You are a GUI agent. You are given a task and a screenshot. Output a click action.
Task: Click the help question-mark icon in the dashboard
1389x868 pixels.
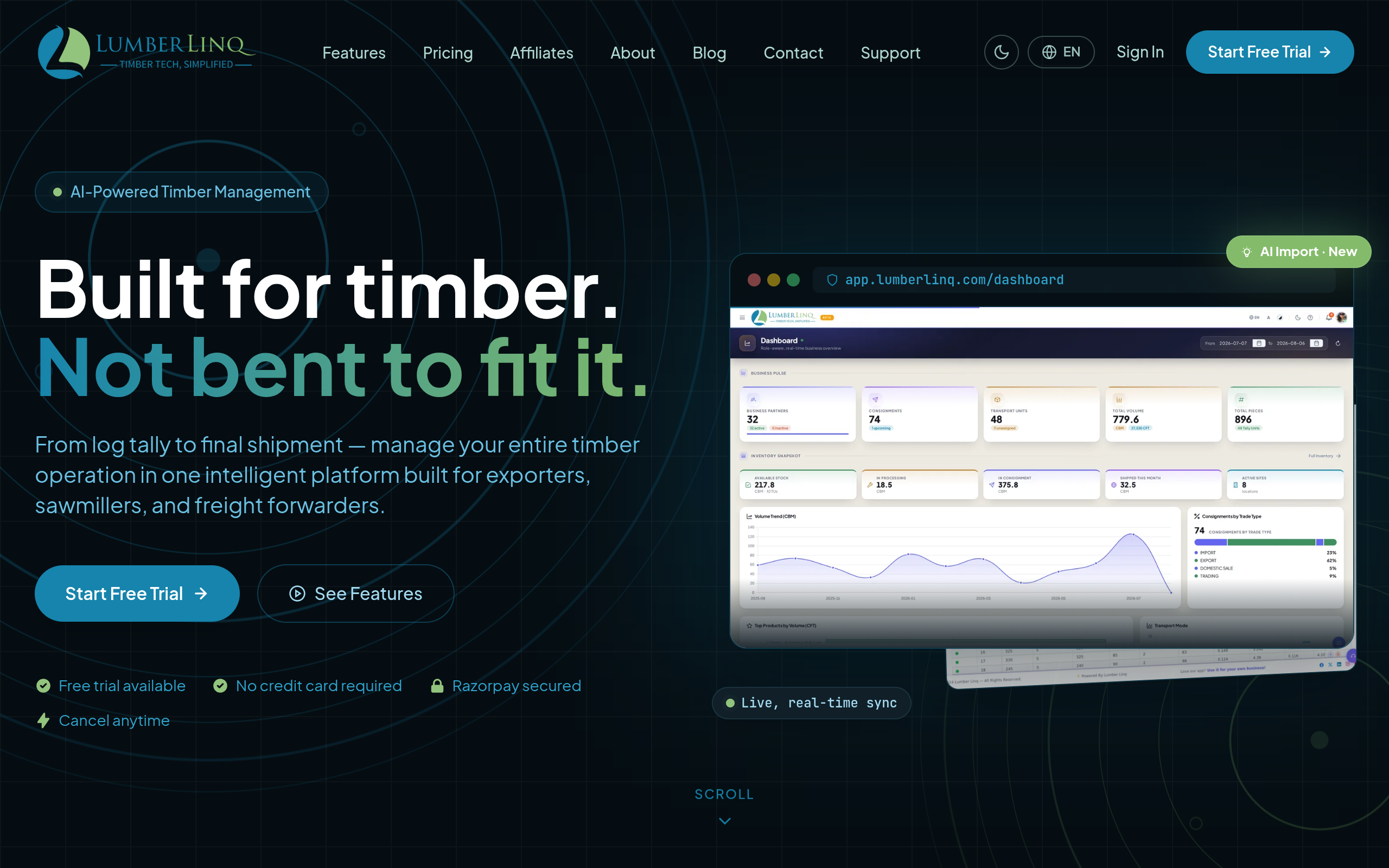pos(1310,317)
